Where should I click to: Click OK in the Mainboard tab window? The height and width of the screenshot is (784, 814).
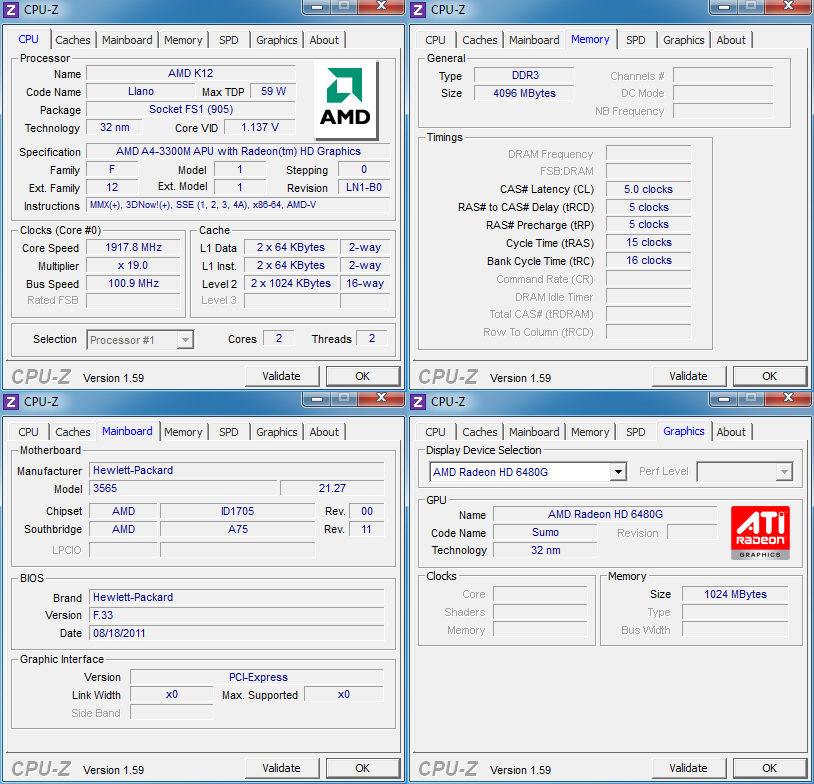pyautogui.click(x=363, y=768)
